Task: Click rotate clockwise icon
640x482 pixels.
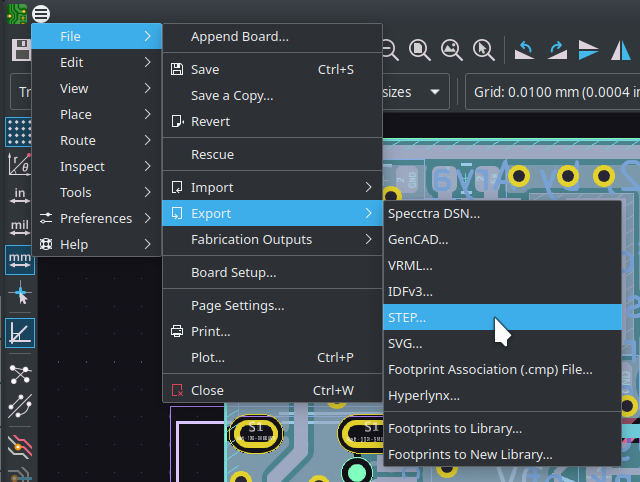Action: pos(556,49)
